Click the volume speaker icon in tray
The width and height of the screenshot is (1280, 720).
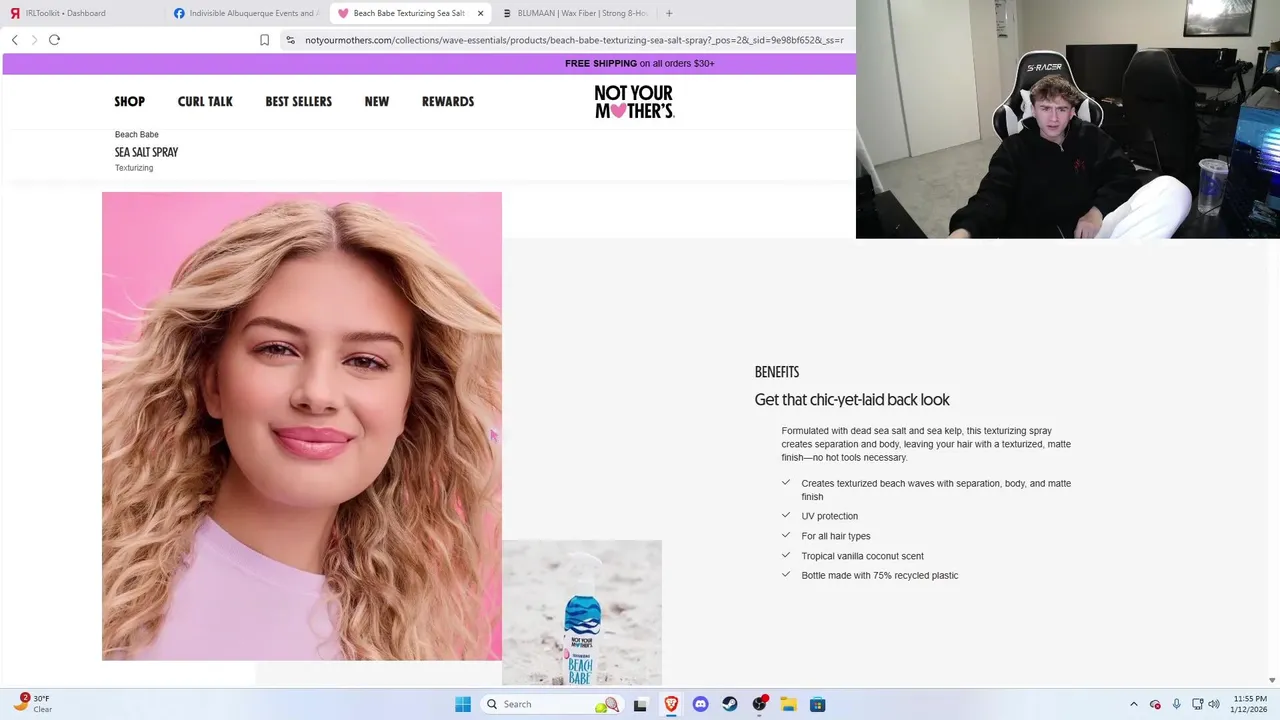click(x=1214, y=704)
